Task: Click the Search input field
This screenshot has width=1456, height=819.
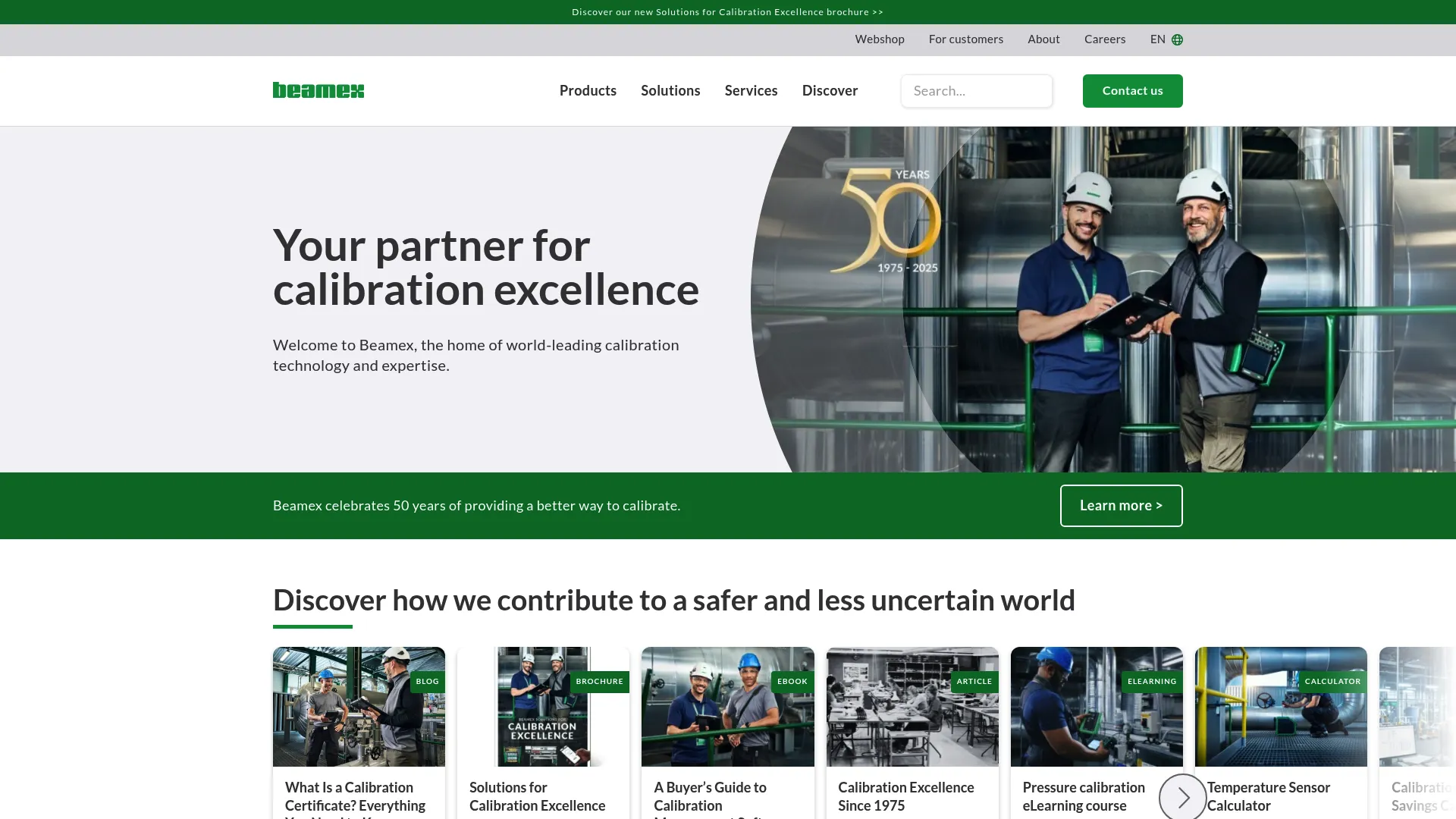Action: [x=976, y=91]
